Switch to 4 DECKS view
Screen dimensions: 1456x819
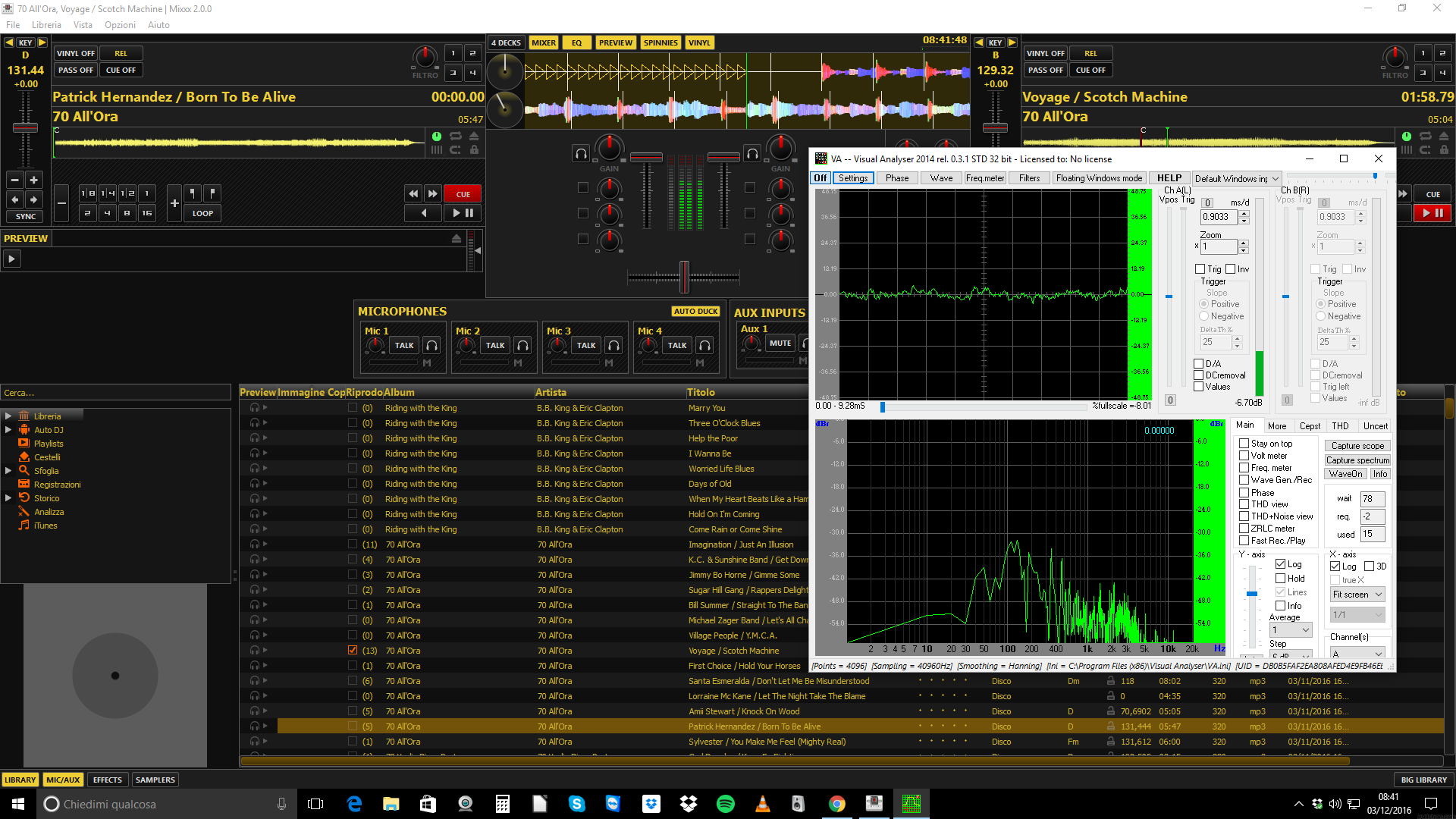506,43
